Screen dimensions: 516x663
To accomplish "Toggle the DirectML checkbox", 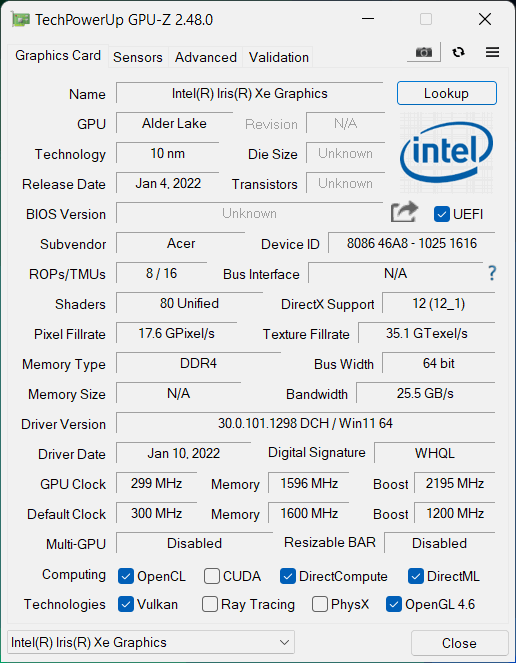I will [x=416, y=576].
